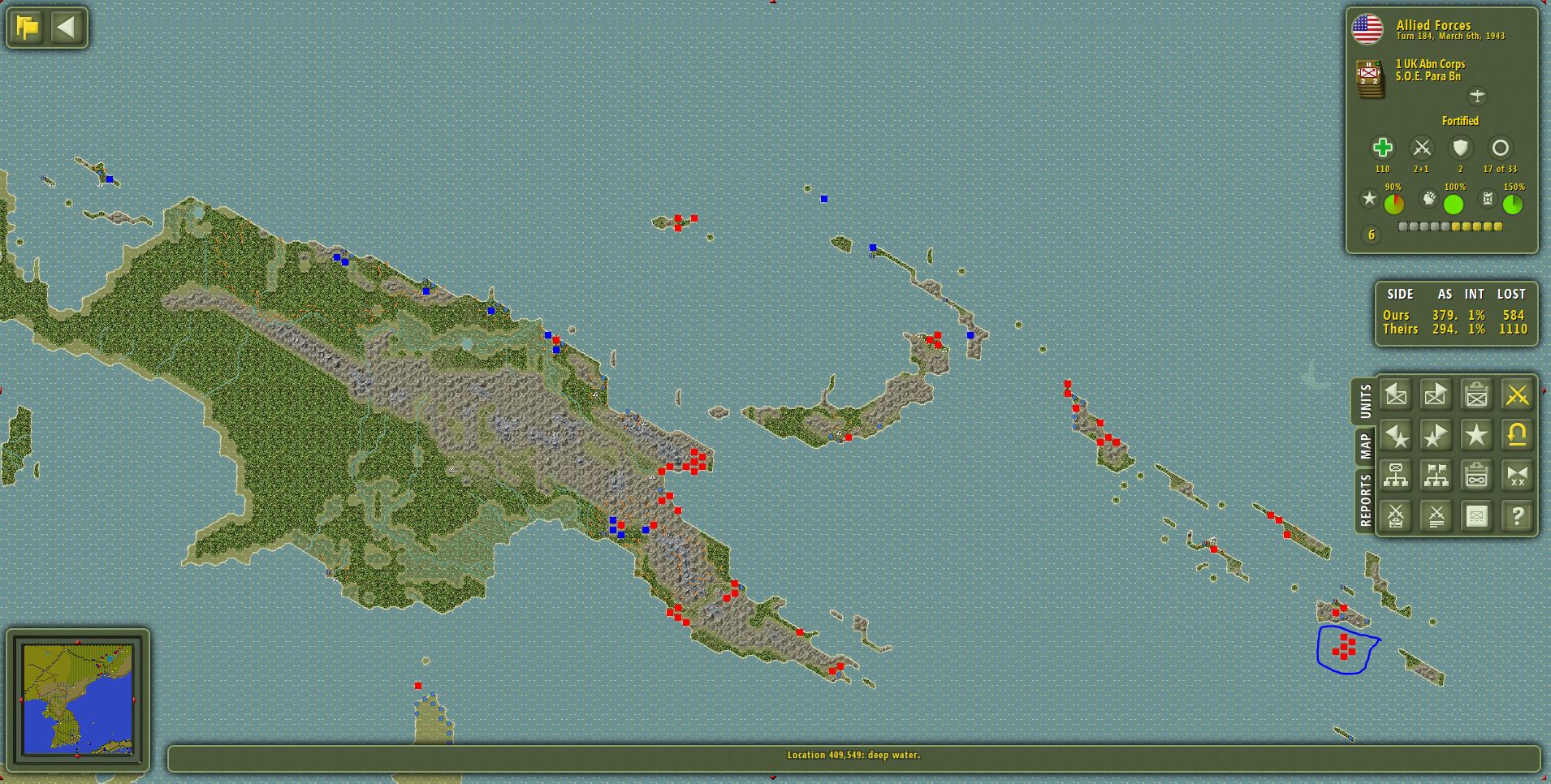Click the circled number 6 indicator
The height and width of the screenshot is (784, 1551).
1371,235
